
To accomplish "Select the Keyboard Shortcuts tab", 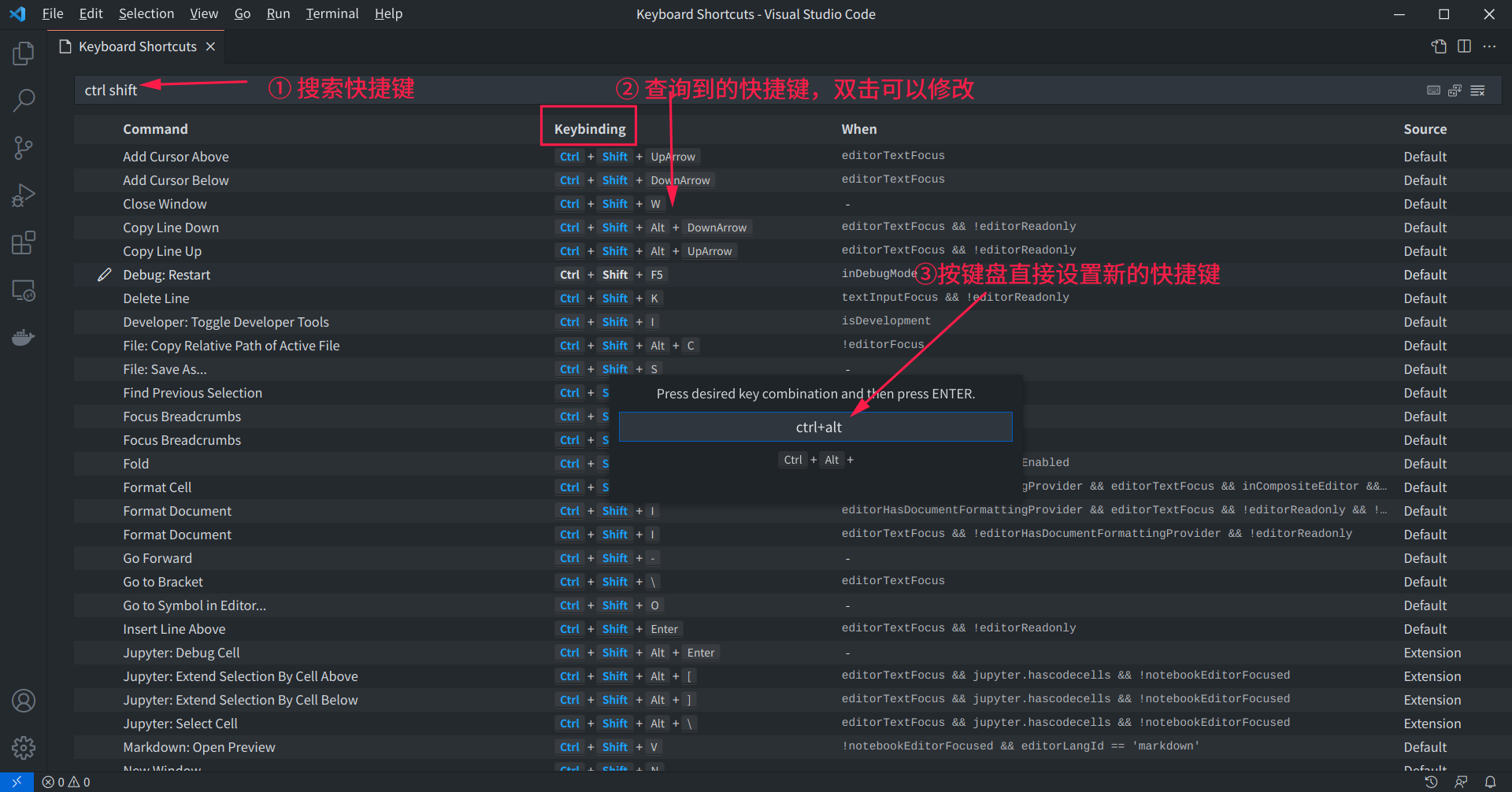I will tap(137, 46).
